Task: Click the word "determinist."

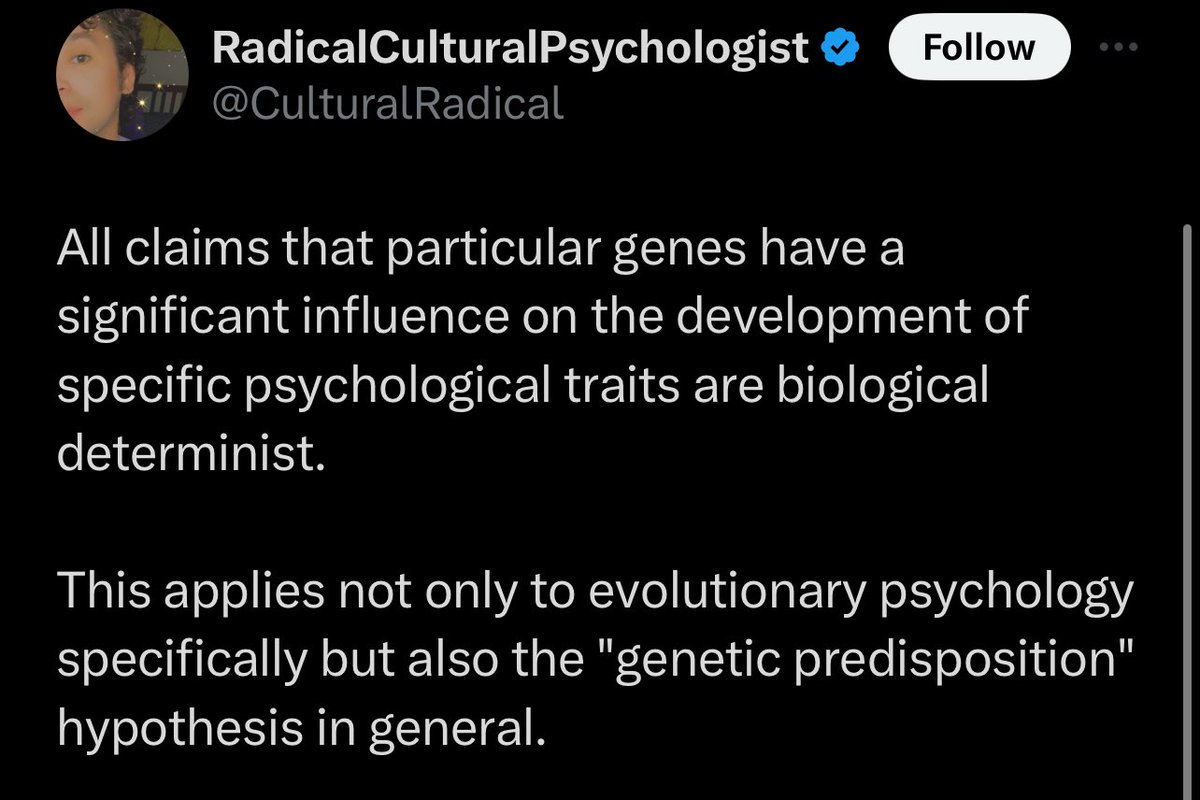Action: [x=191, y=456]
